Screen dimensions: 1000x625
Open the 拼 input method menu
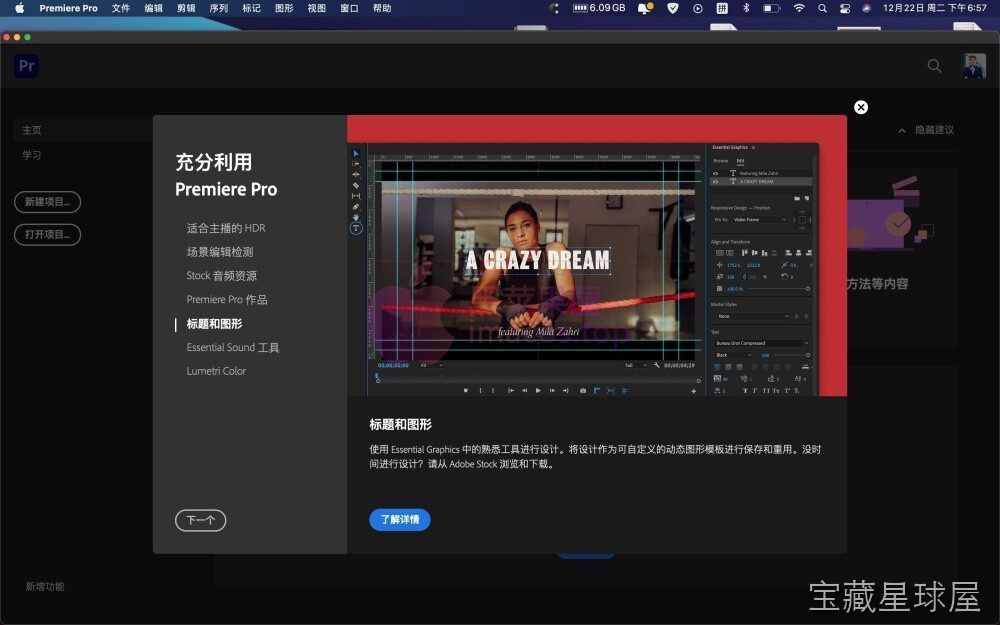pos(722,8)
